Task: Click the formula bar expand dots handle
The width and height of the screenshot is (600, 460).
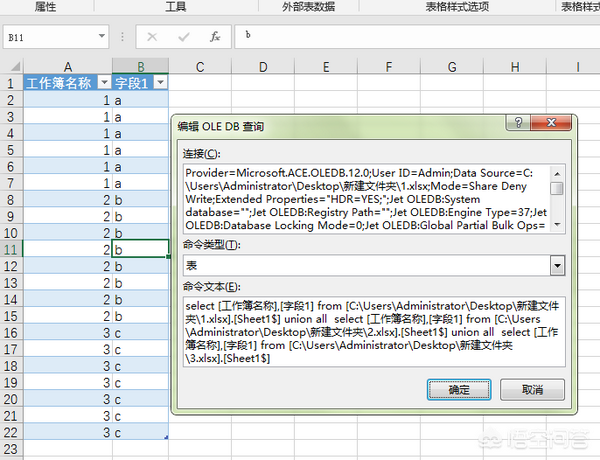Action: 122,37
